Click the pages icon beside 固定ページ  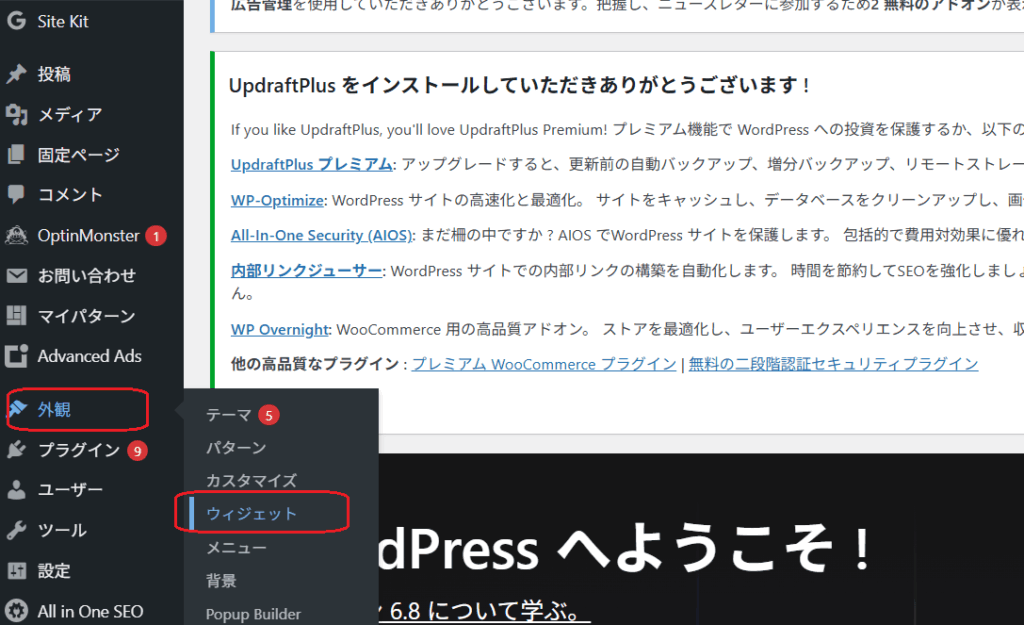coord(16,155)
